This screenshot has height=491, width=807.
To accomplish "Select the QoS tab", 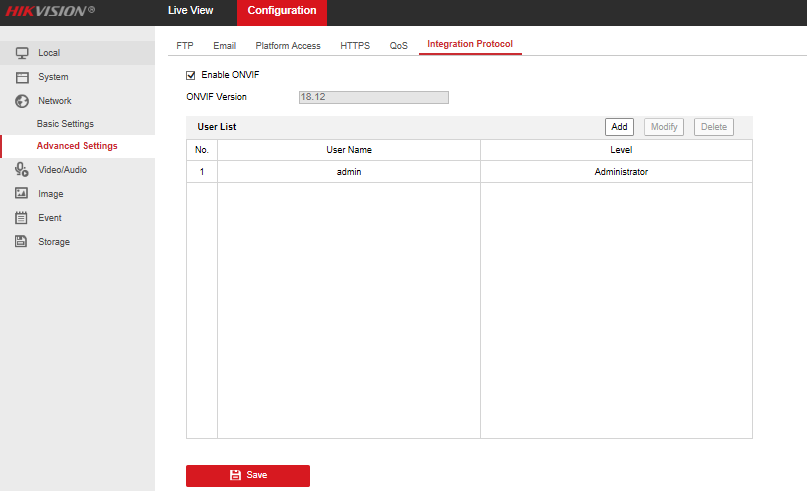I will [399, 46].
